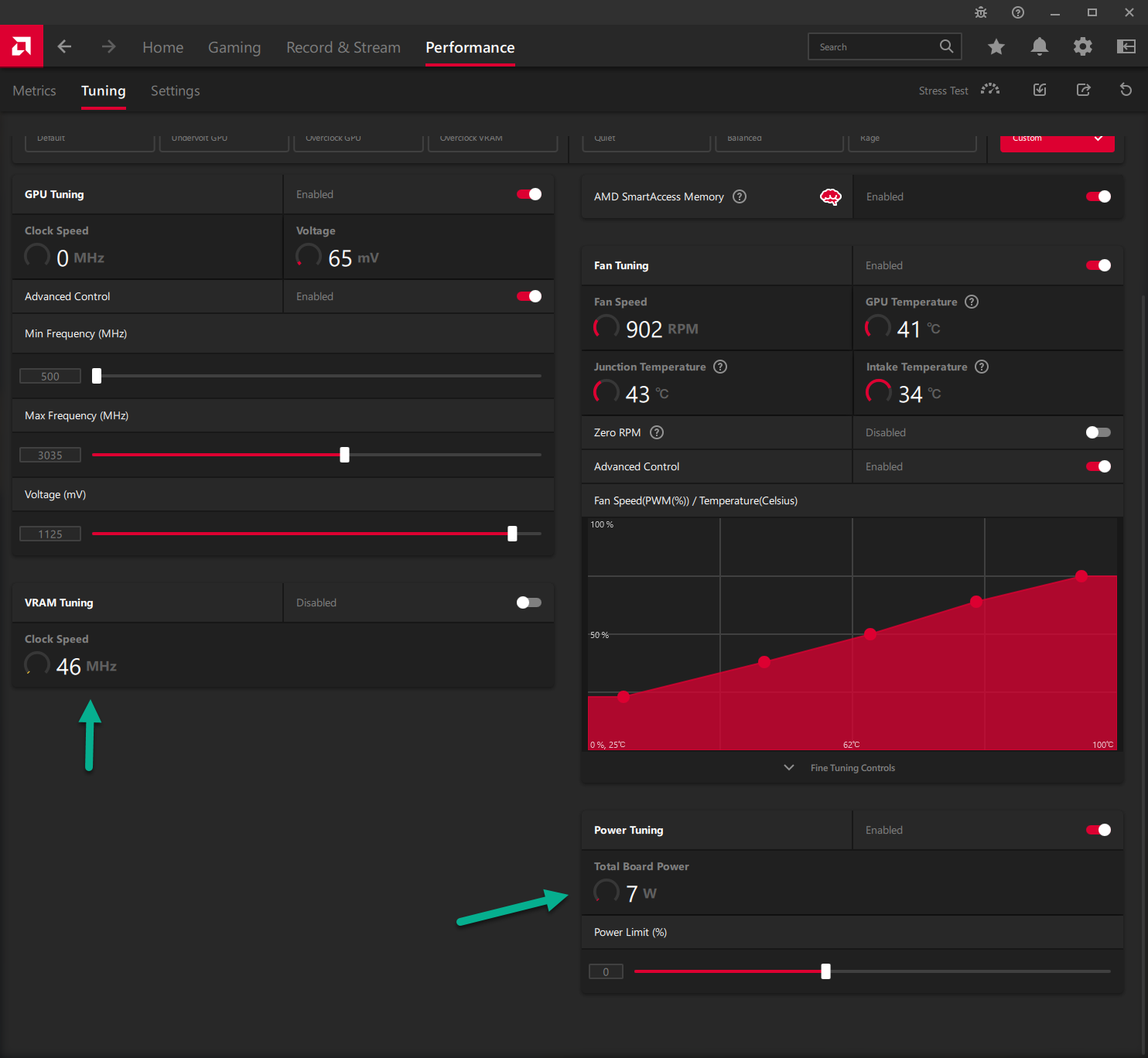The width and height of the screenshot is (1148, 1058).
Task: Click the AMD logo icon
Action: point(22,46)
